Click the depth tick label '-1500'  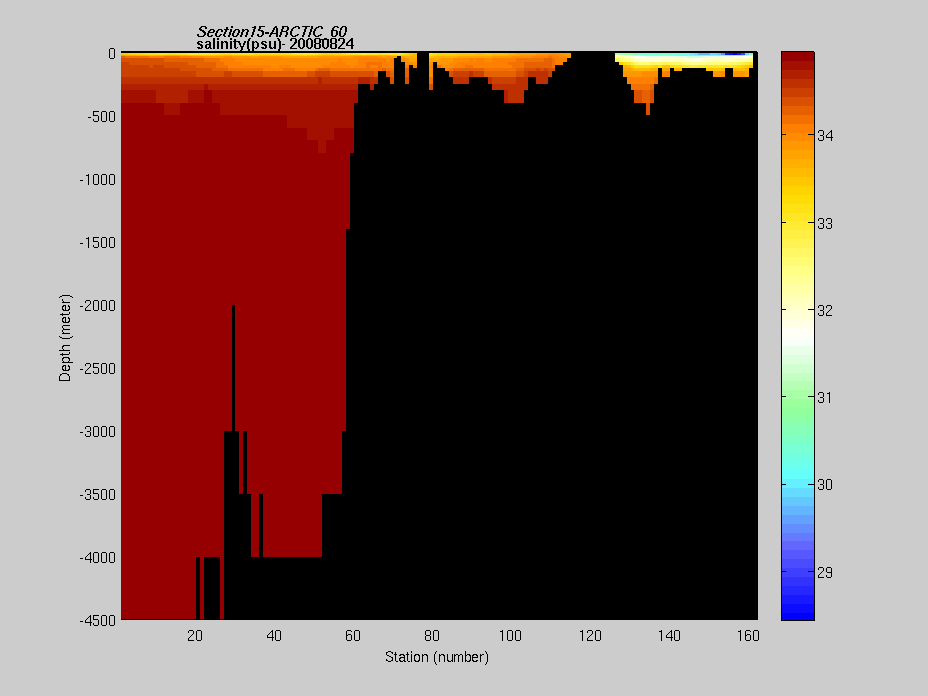pos(98,243)
